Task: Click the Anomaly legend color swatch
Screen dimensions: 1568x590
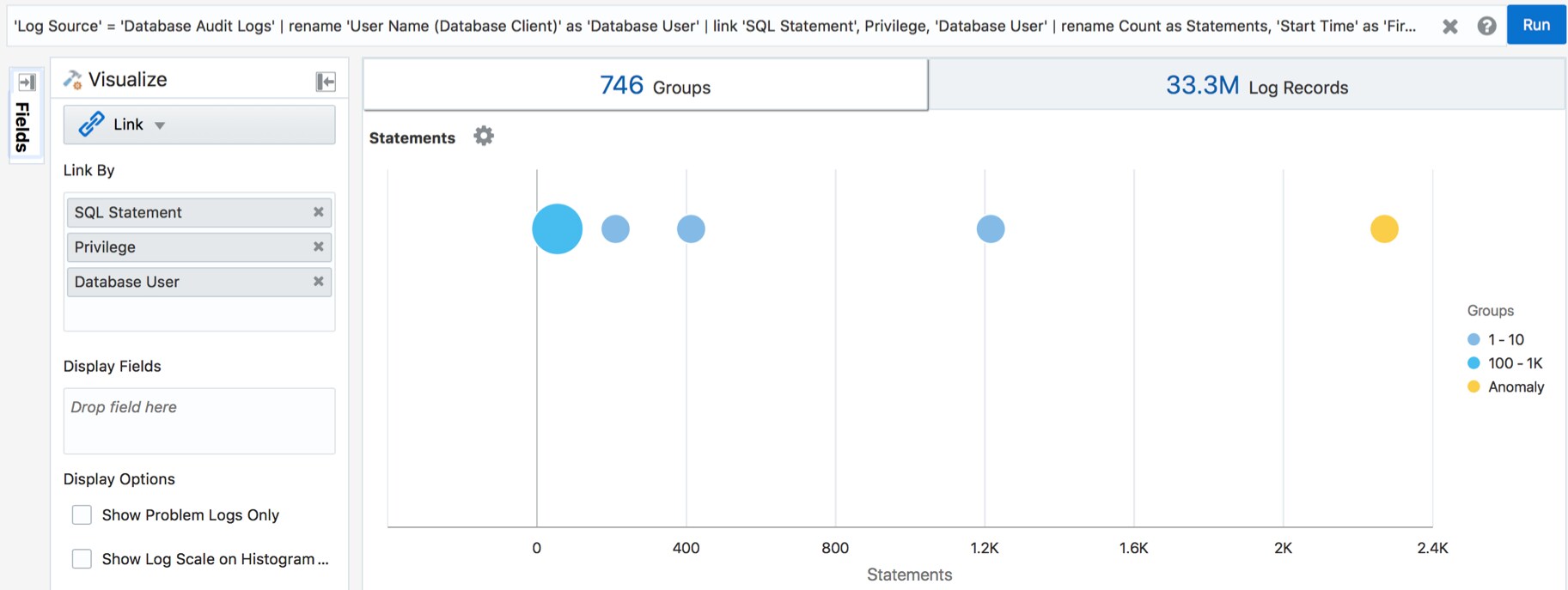Action: (1473, 387)
